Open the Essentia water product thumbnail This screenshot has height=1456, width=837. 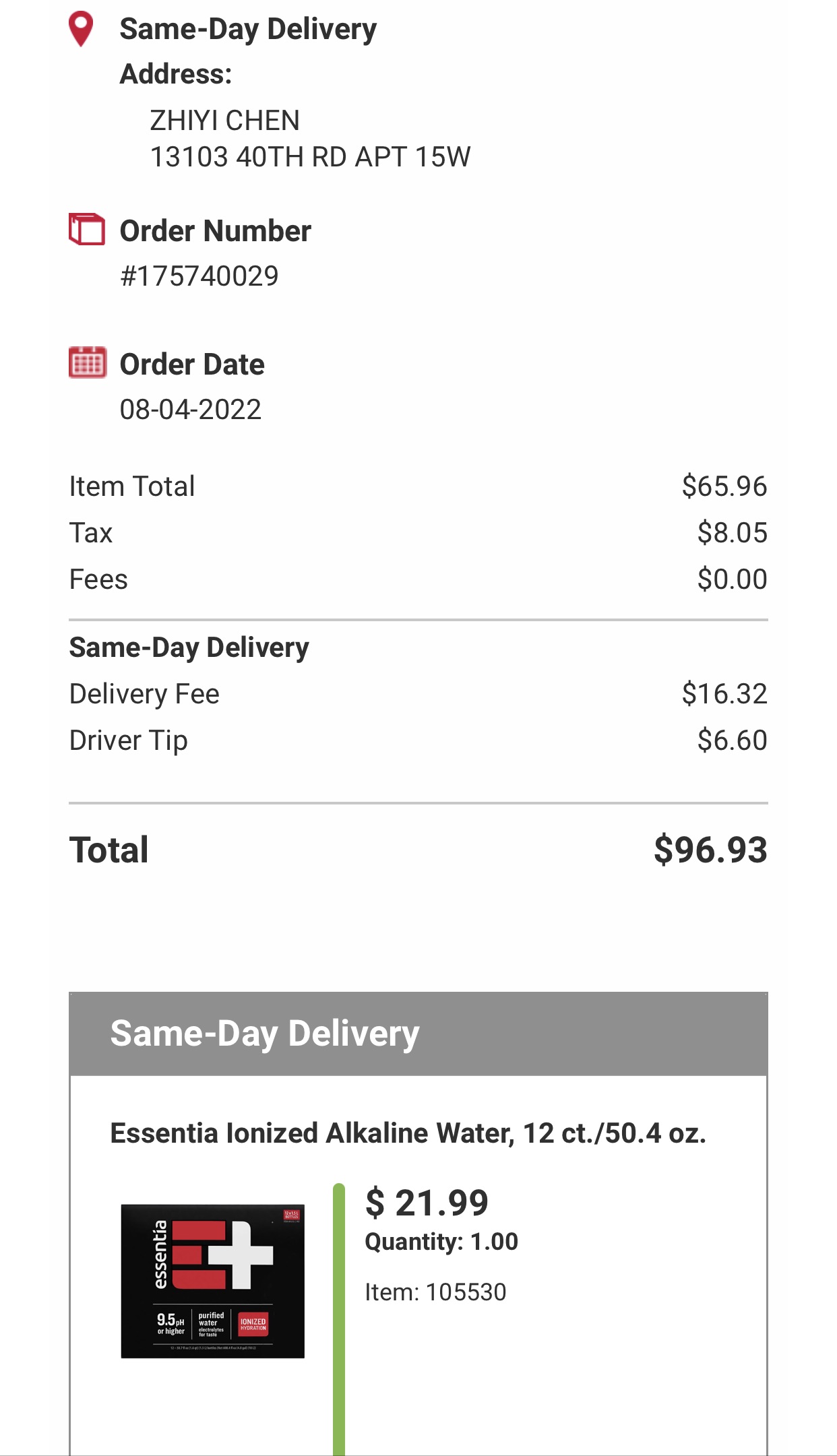[x=212, y=1281]
